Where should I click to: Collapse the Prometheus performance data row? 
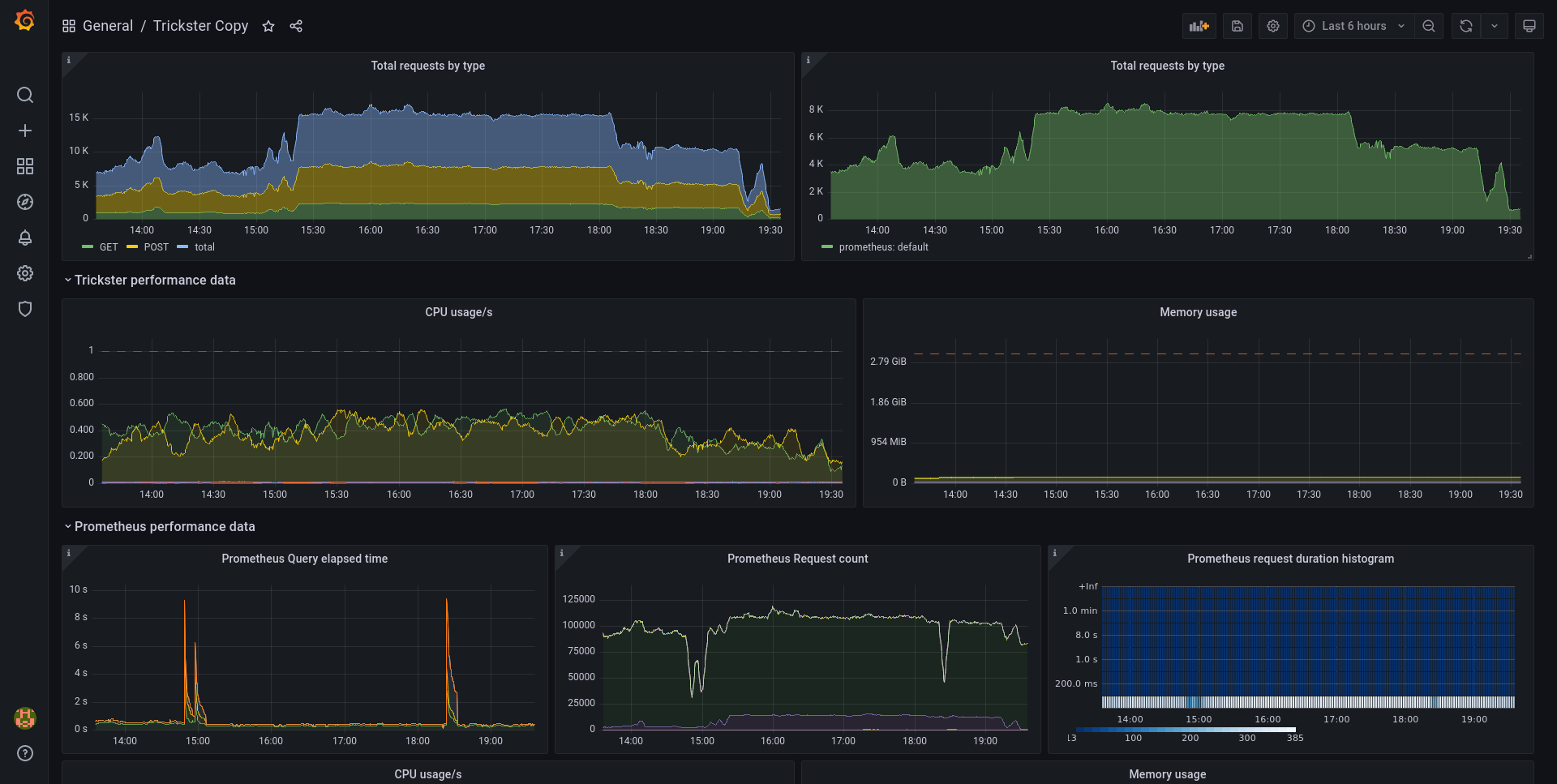tap(160, 526)
